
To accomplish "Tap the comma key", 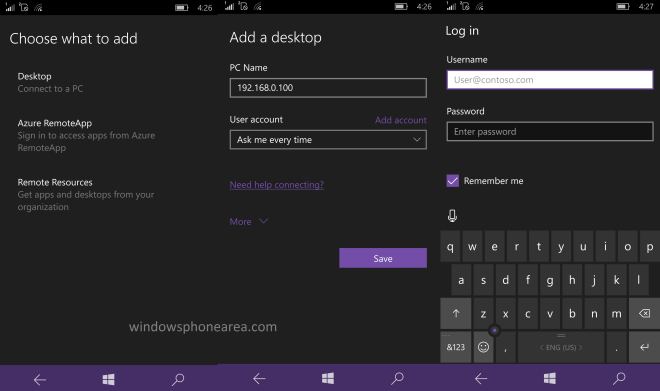I will [x=506, y=347].
